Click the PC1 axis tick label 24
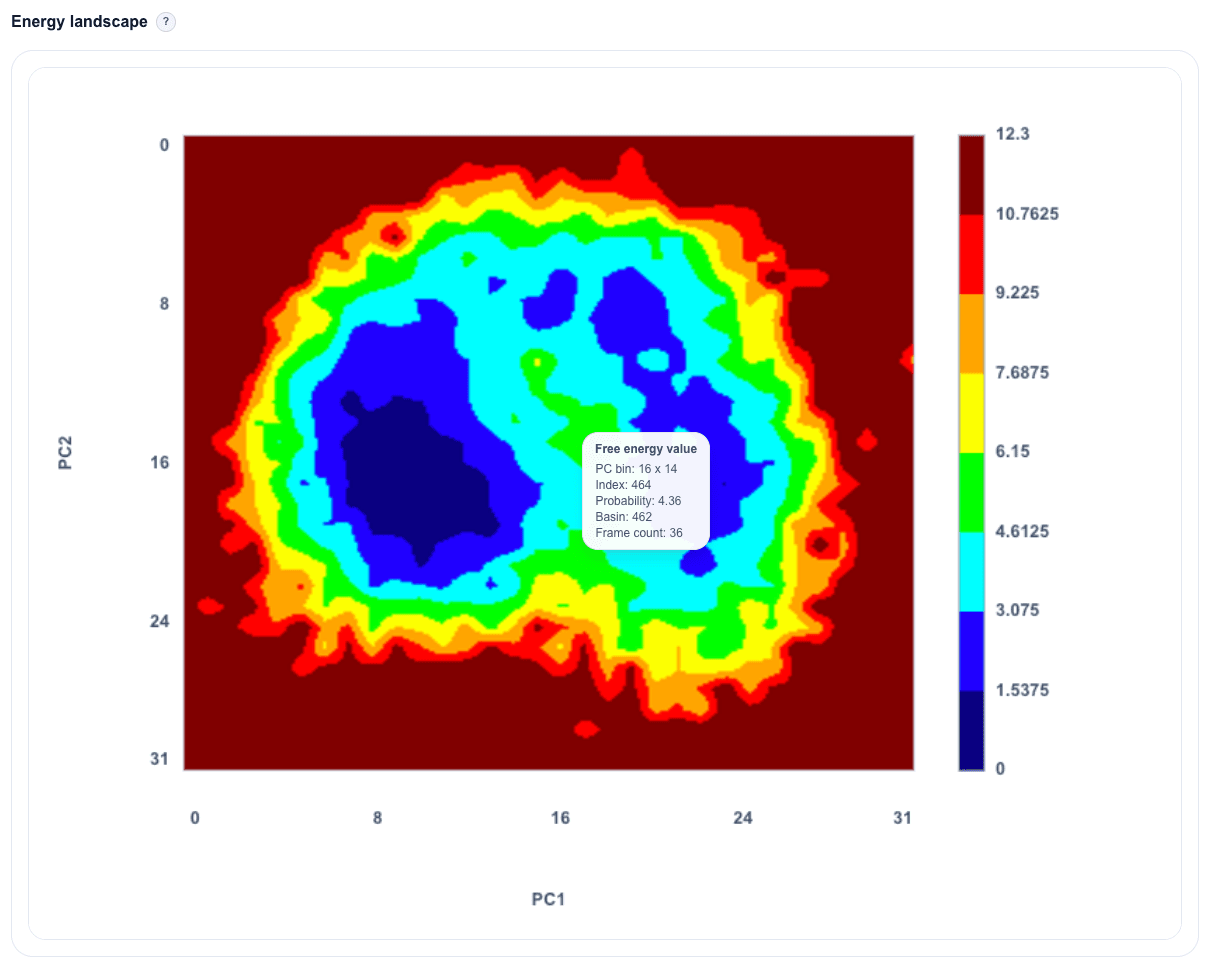 [743, 818]
